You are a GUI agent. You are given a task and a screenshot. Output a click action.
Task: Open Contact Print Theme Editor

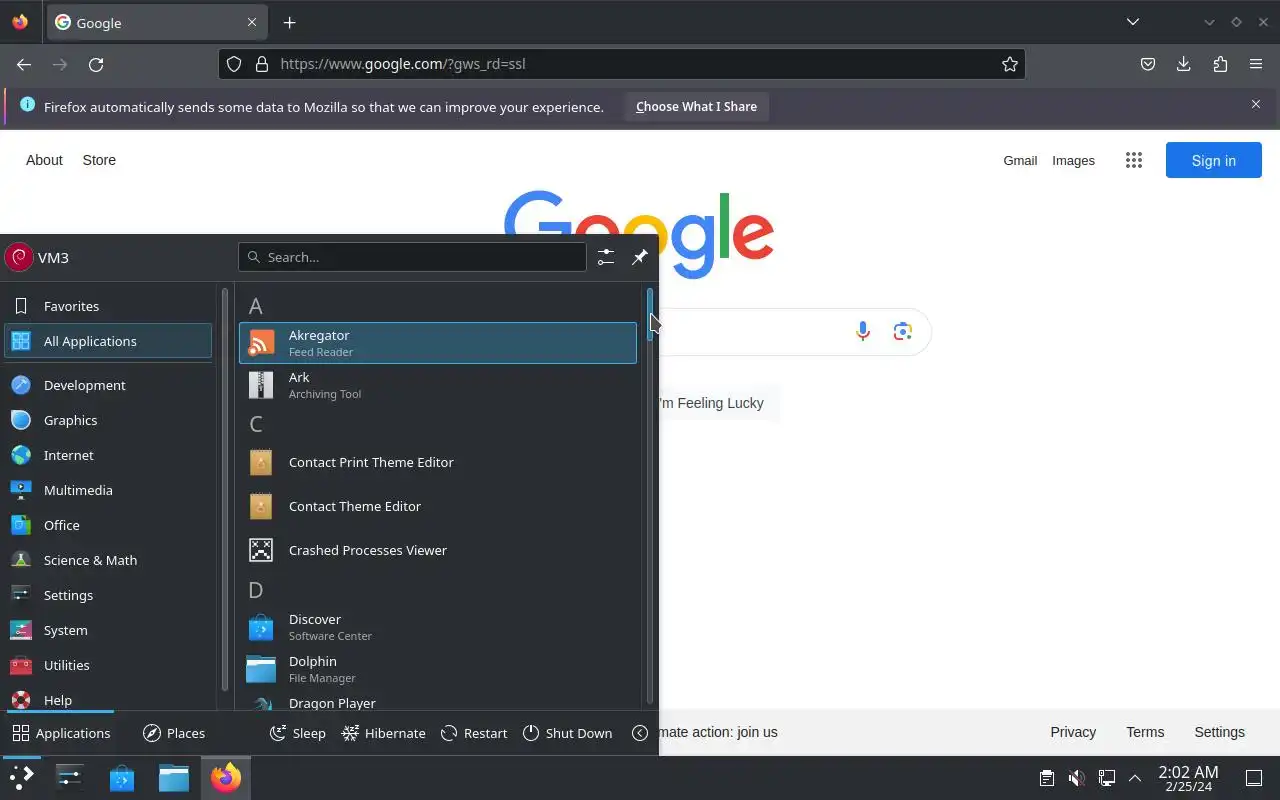point(437,462)
